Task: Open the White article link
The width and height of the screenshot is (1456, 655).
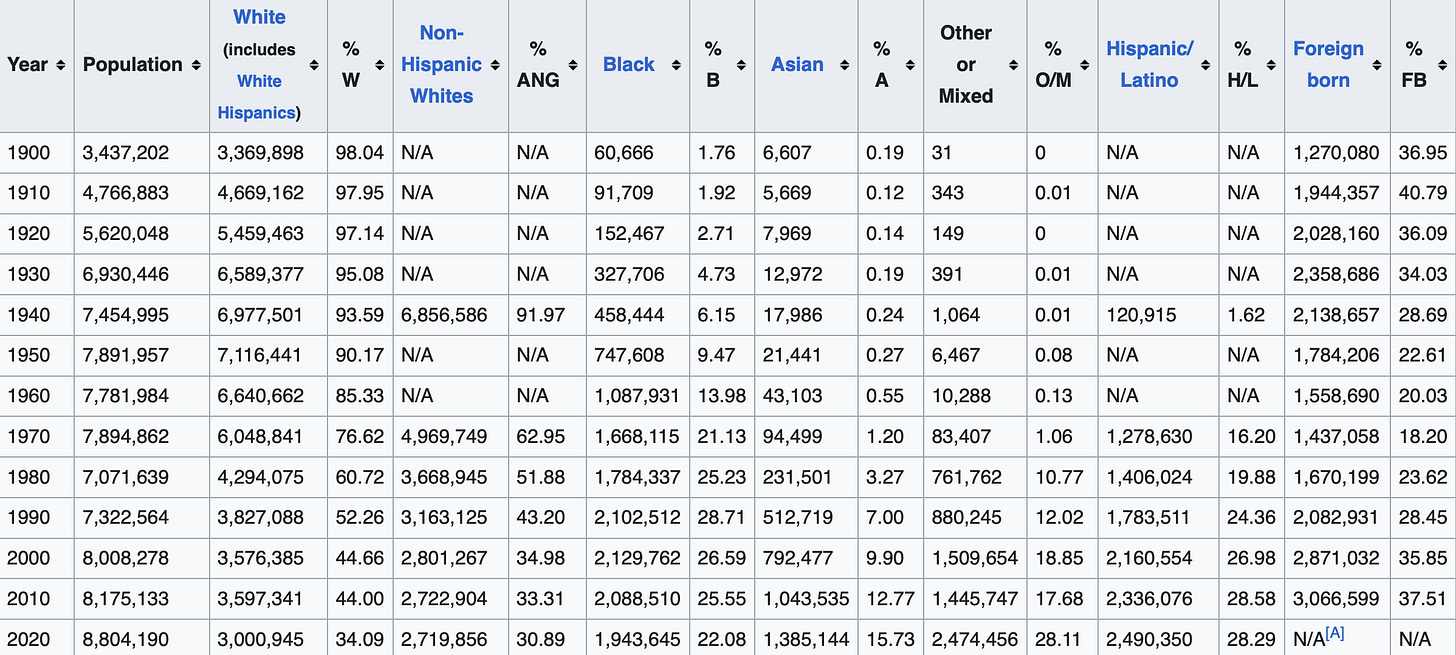Action: click(259, 16)
